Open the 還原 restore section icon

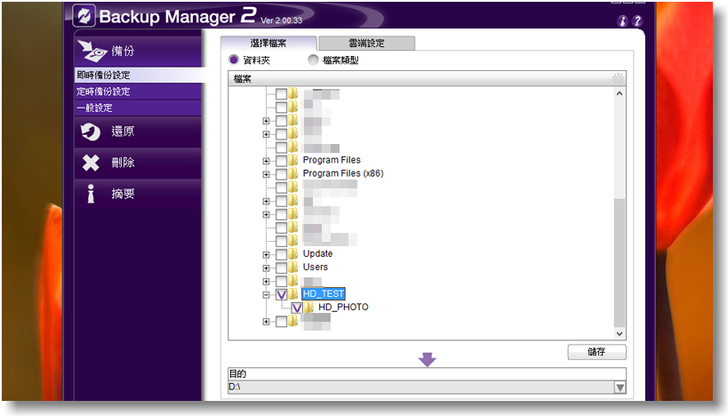[91, 131]
